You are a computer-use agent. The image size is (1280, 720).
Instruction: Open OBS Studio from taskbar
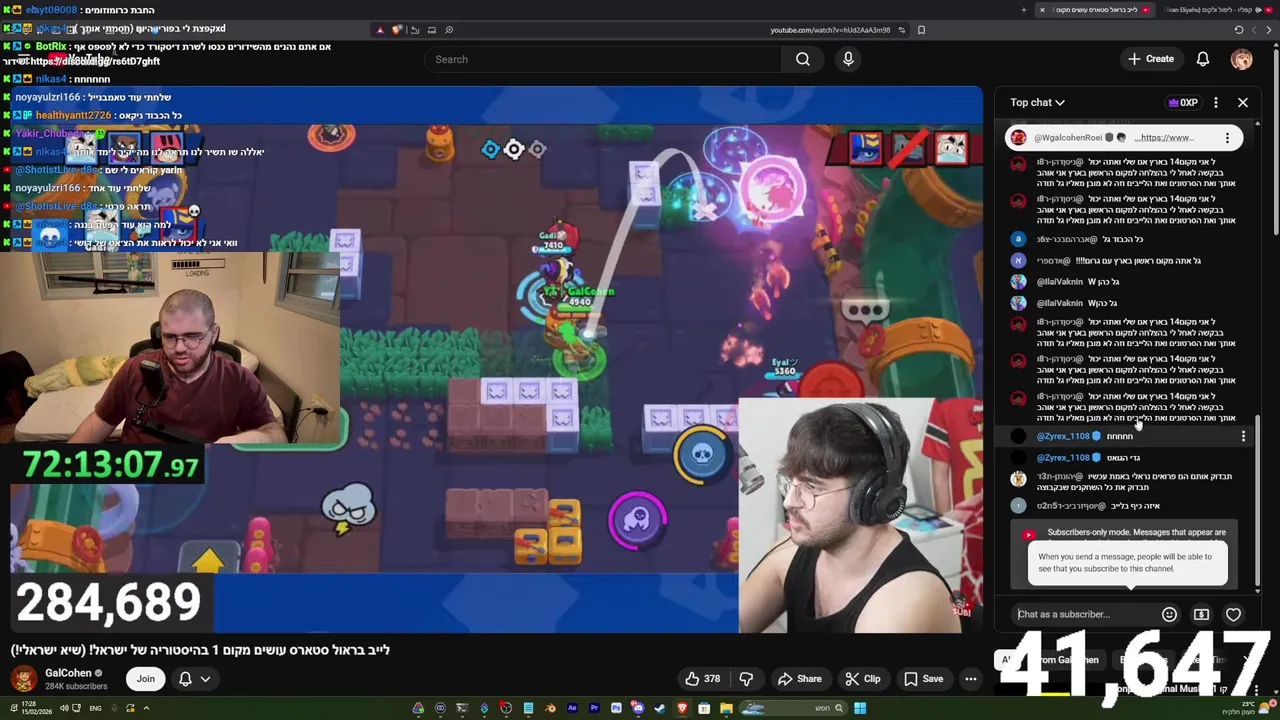(506, 708)
